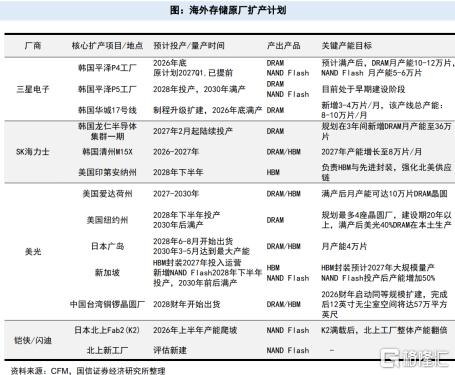Select the 2028年下半年 cell for 印第安纳州

point(178,172)
